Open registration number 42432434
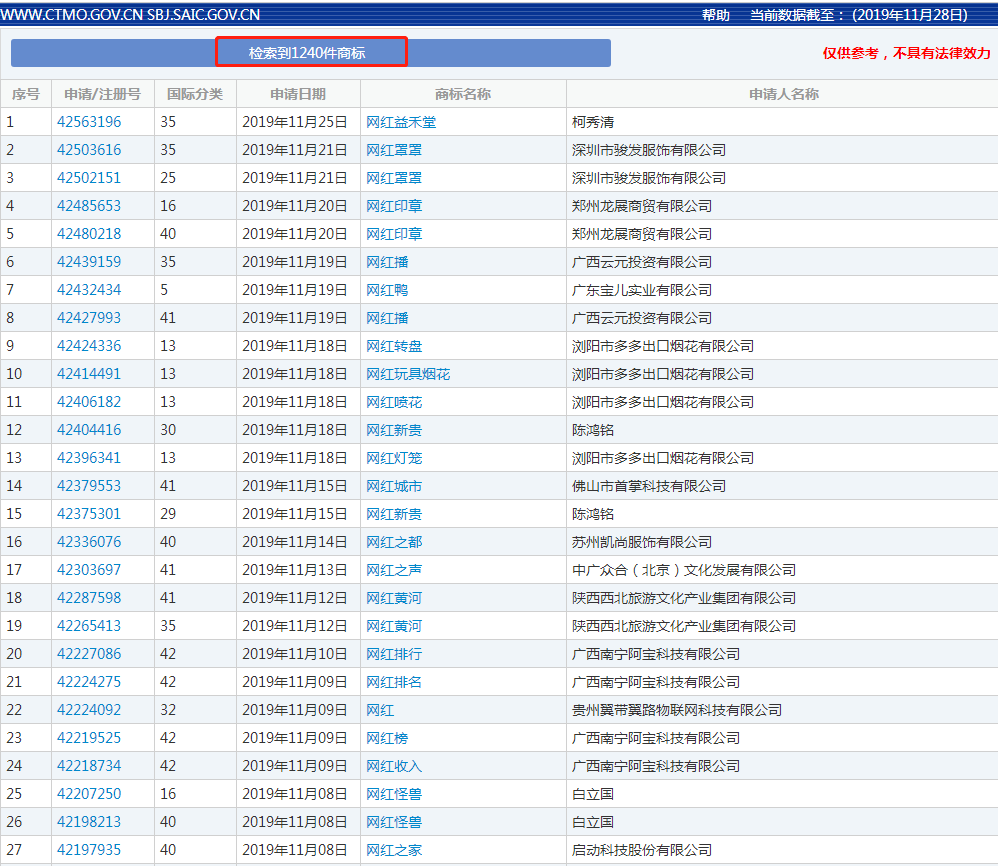This screenshot has height=866, width=998. tap(89, 290)
